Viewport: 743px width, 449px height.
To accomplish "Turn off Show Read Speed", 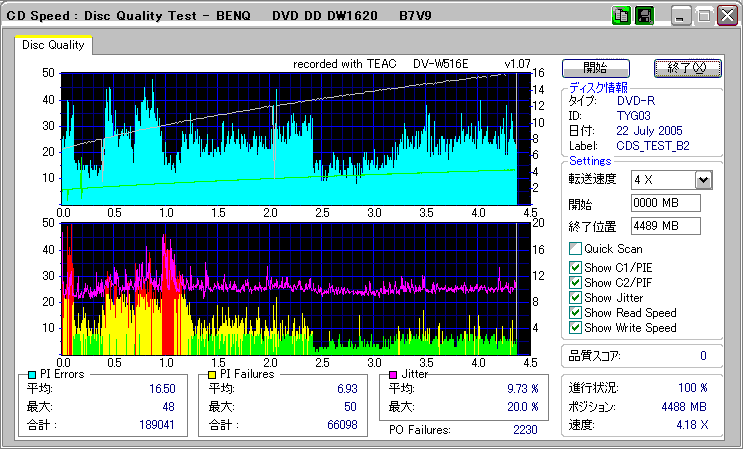I will (x=574, y=313).
